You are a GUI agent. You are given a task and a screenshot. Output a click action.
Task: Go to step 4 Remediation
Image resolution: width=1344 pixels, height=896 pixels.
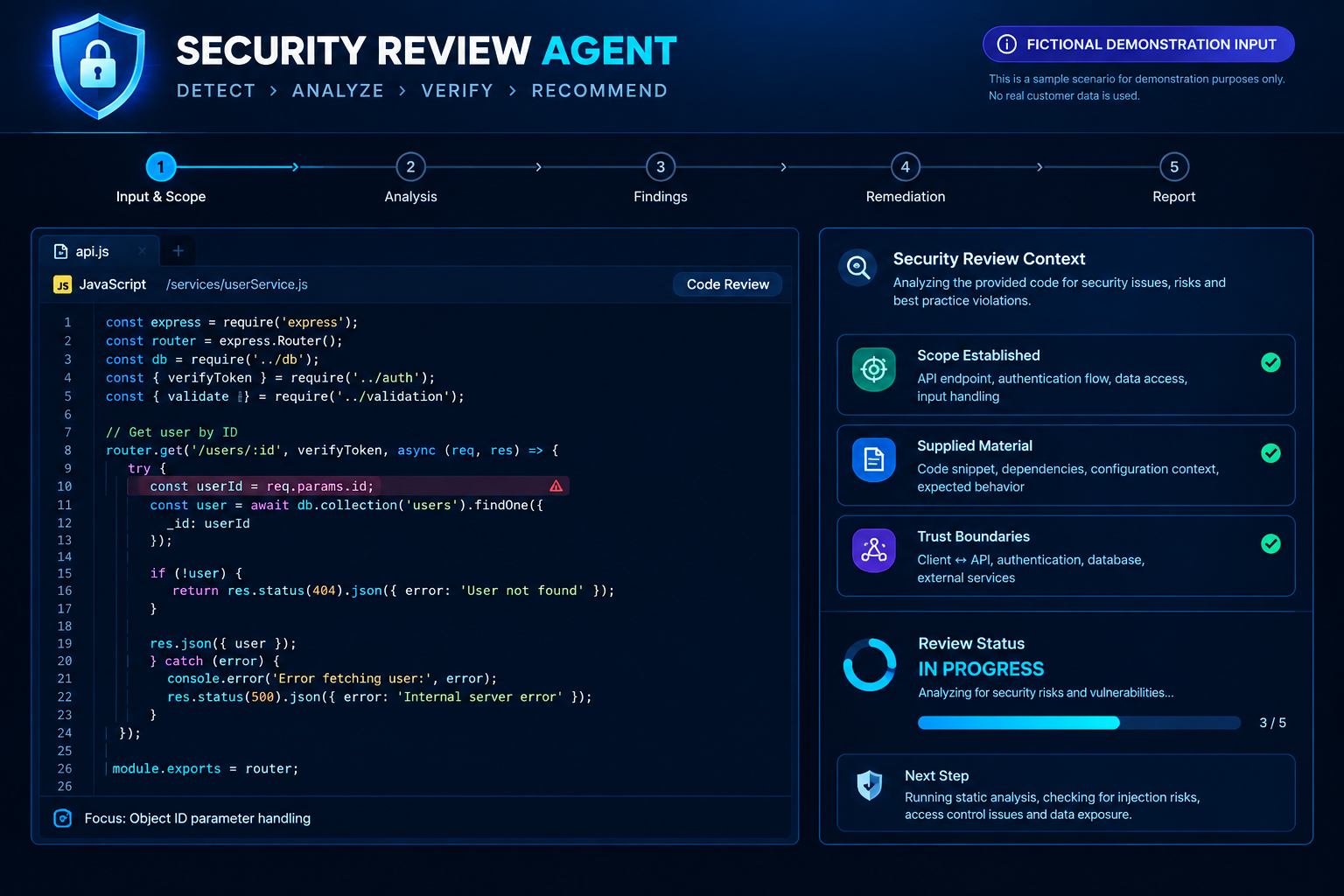(906, 166)
